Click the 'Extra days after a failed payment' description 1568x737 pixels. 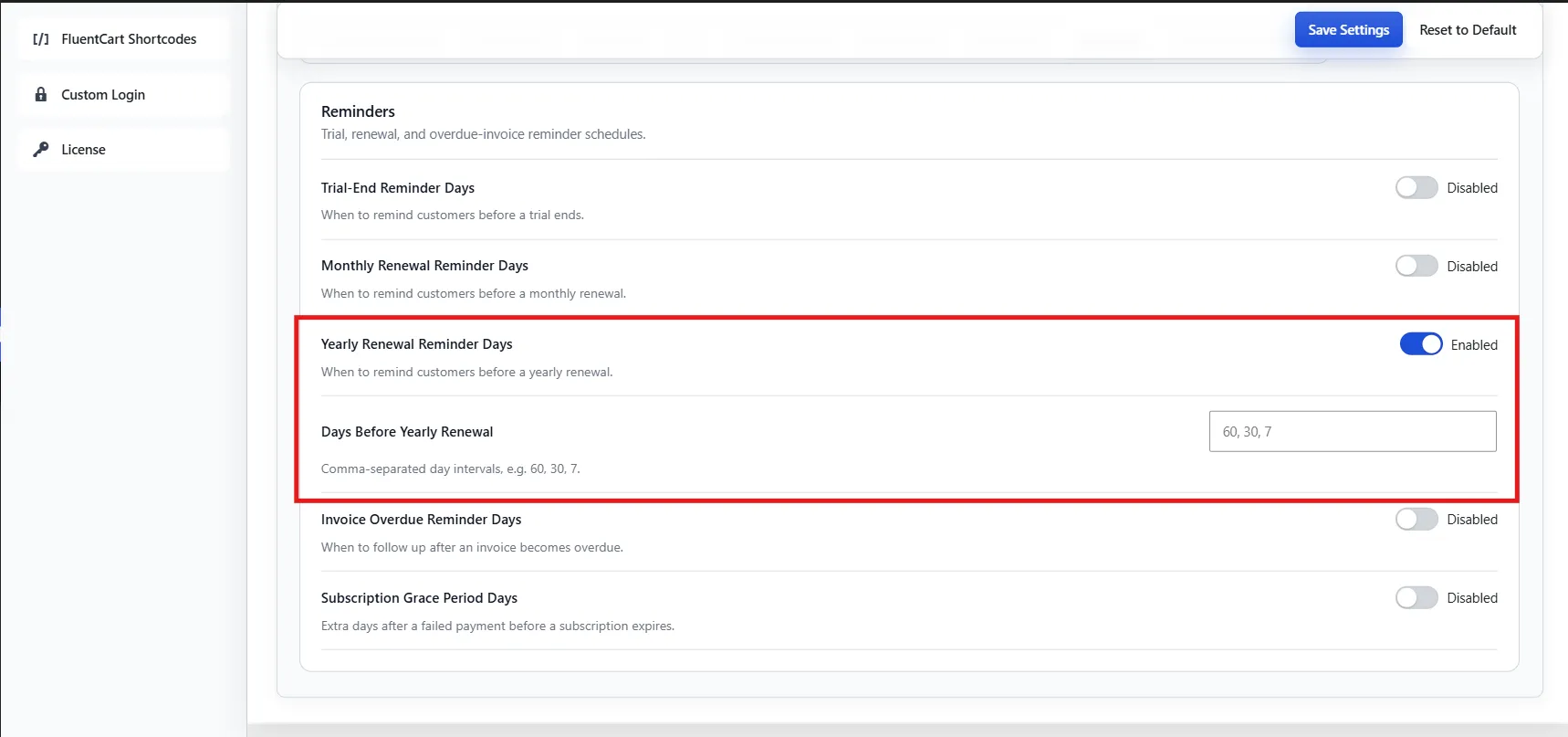(497, 626)
